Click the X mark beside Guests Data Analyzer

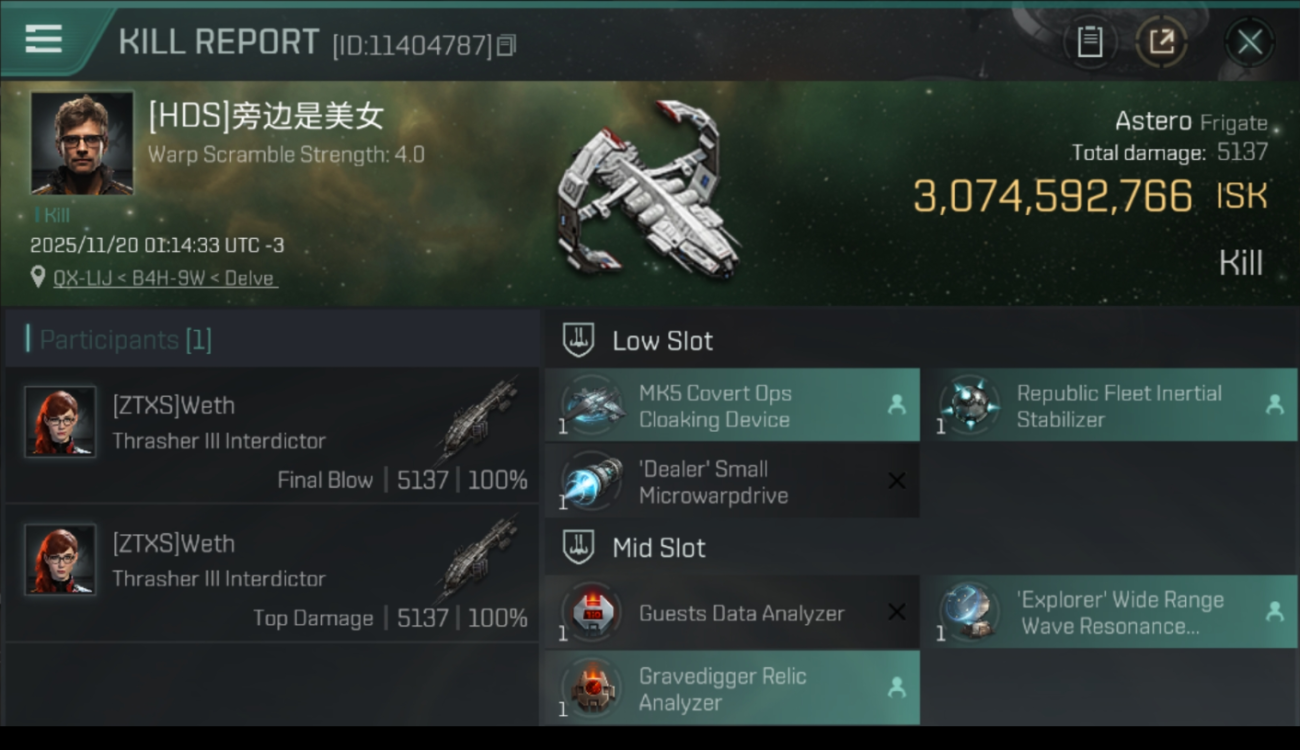897,612
